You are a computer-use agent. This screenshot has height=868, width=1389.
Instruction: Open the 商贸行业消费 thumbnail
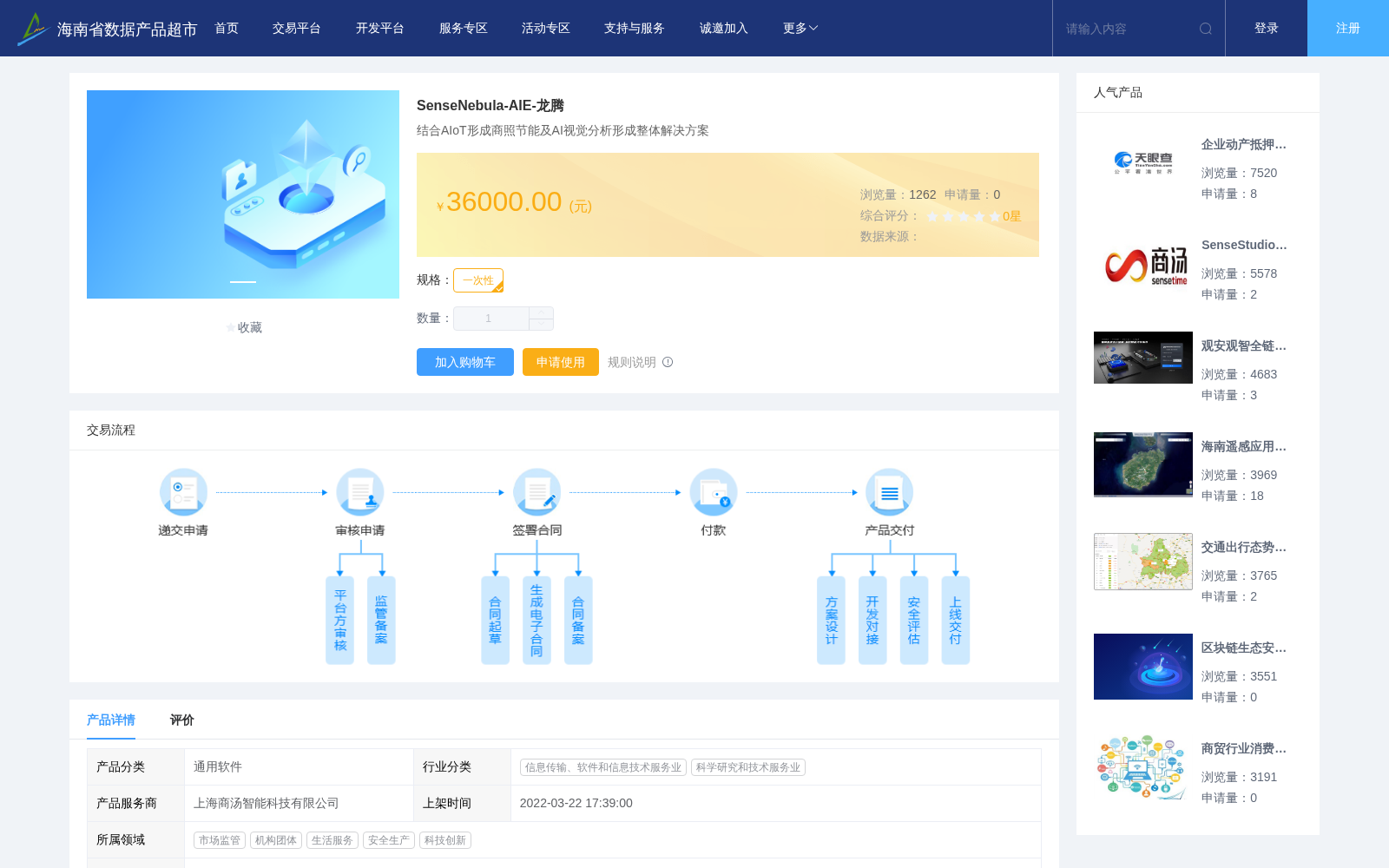tap(1143, 767)
